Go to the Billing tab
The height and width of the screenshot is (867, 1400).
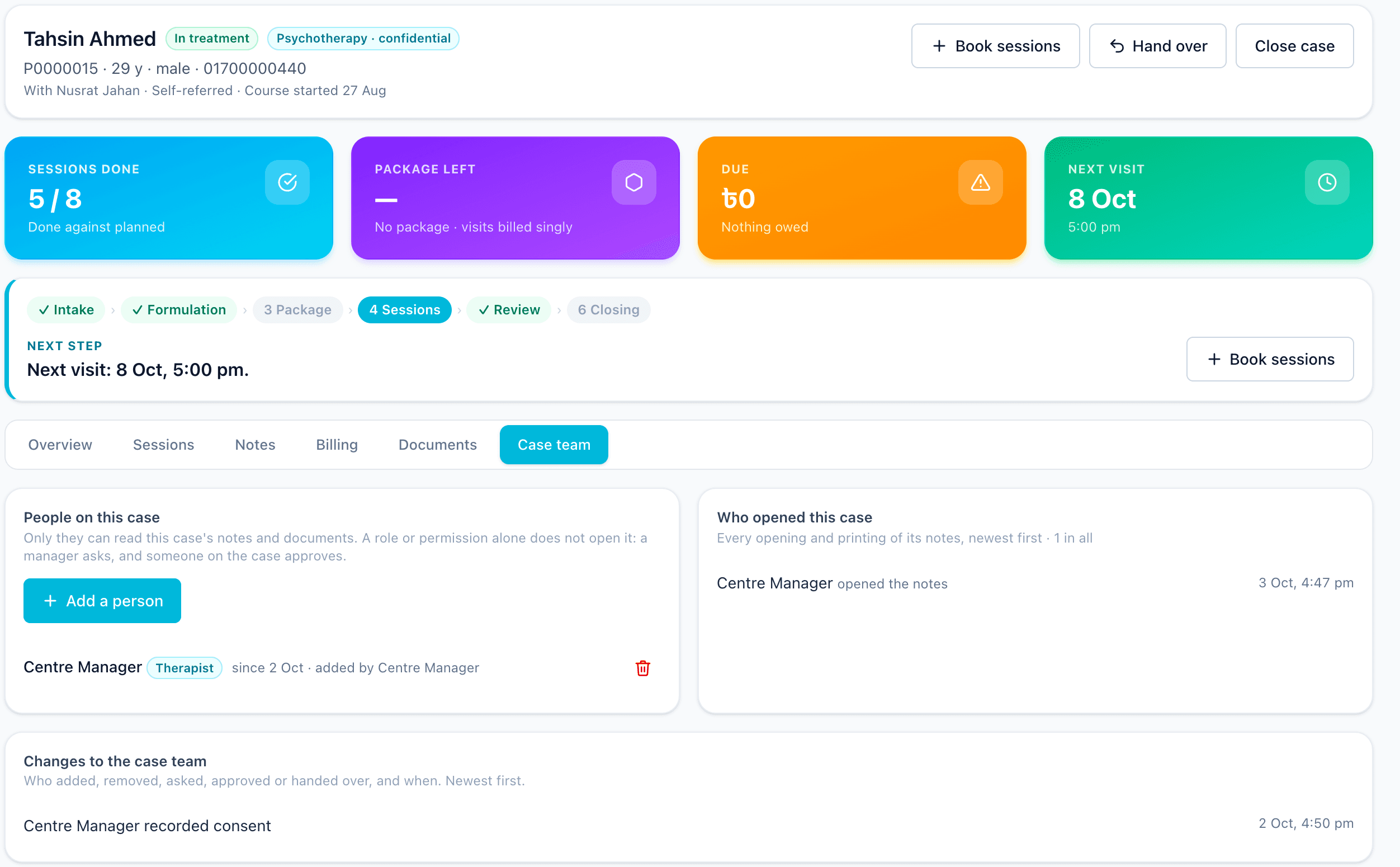[x=337, y=445]
